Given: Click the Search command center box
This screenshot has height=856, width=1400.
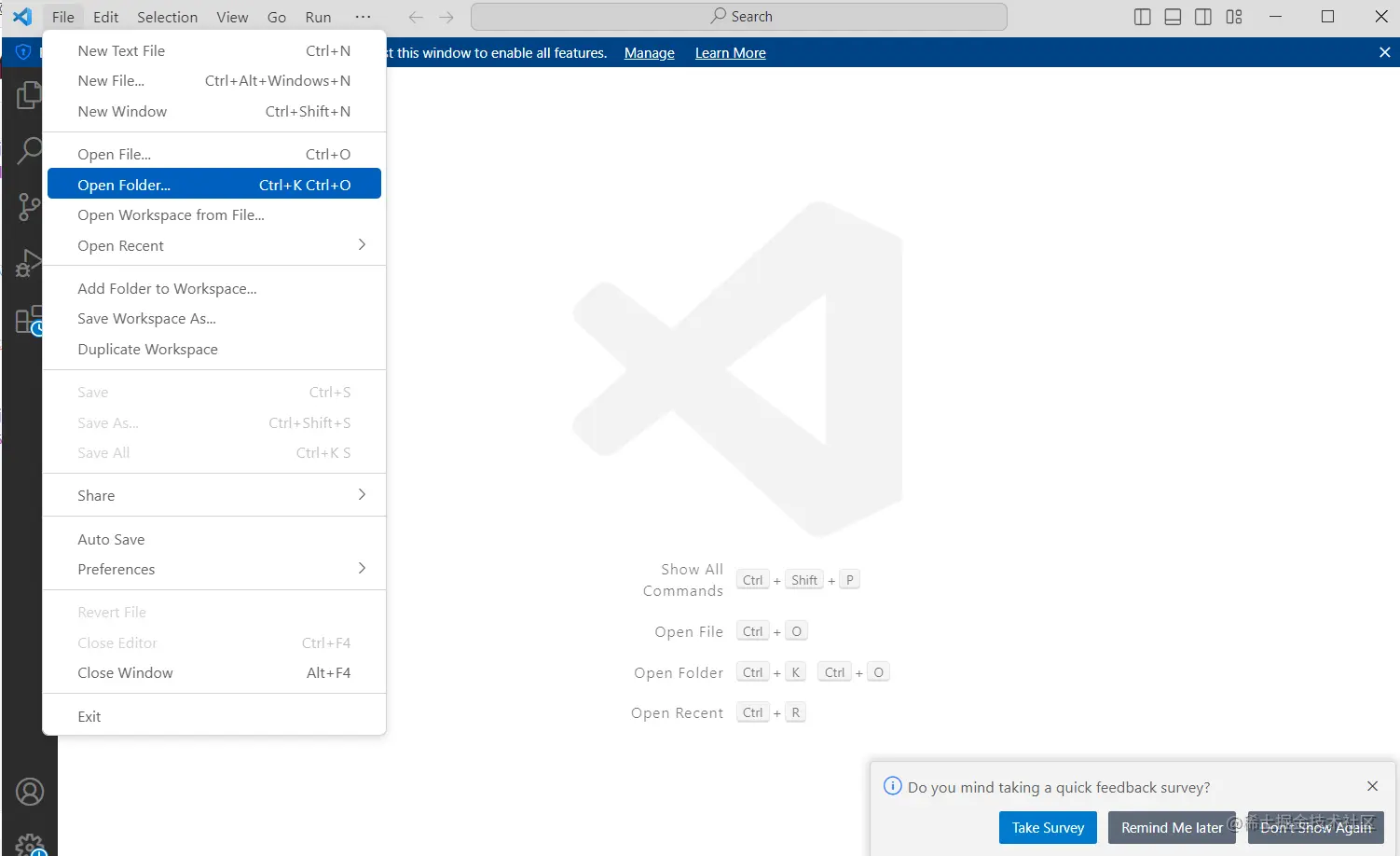Looking at the screenshot, I should point(739,17).
